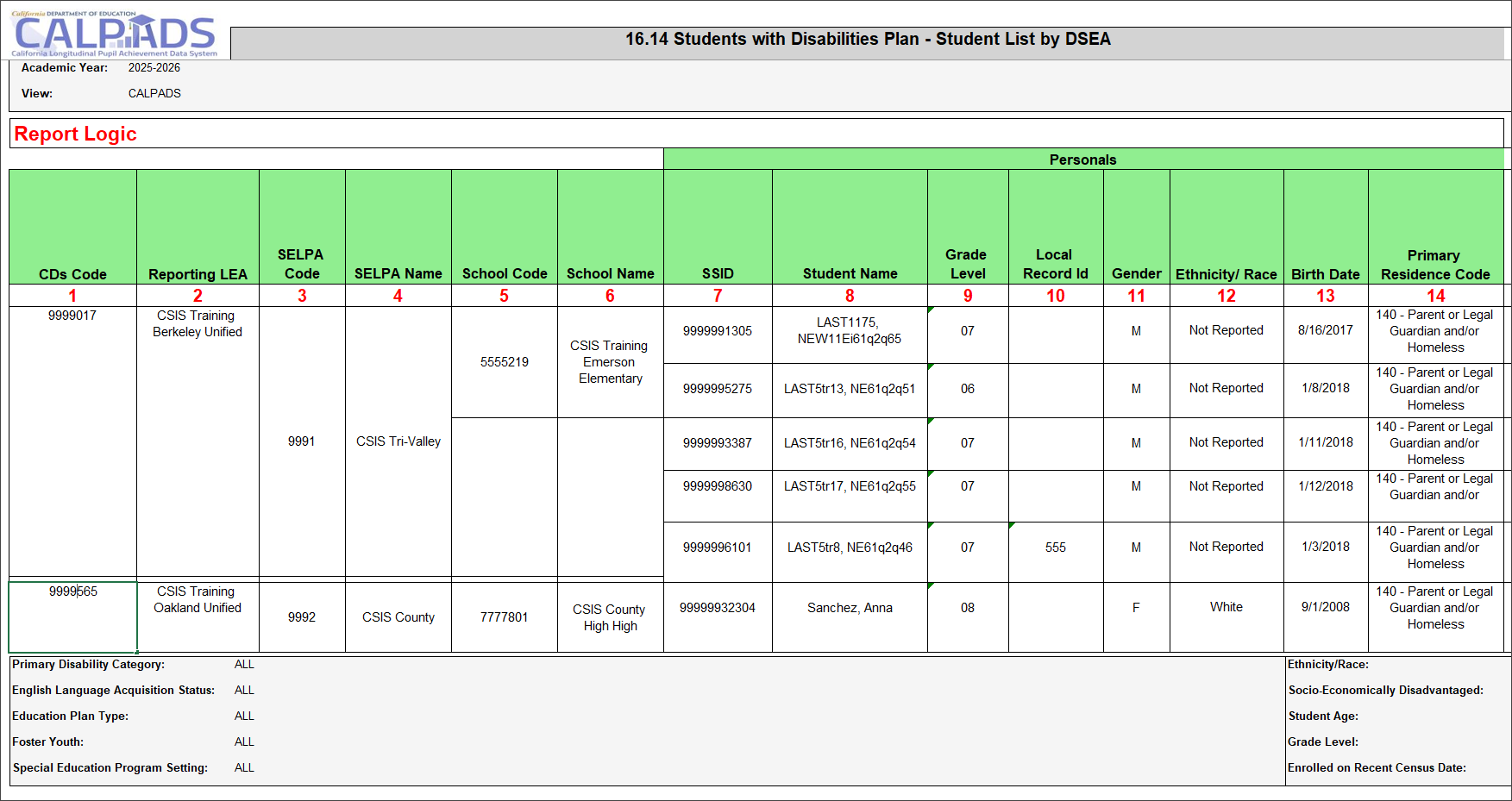
Task: Click the View value CALPADS
Action: click(x=154, y=93)
